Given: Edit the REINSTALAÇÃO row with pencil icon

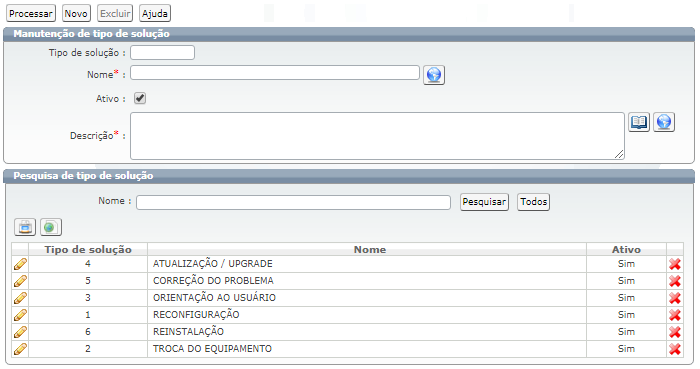Looking at the screenshot, I should 20,332.
